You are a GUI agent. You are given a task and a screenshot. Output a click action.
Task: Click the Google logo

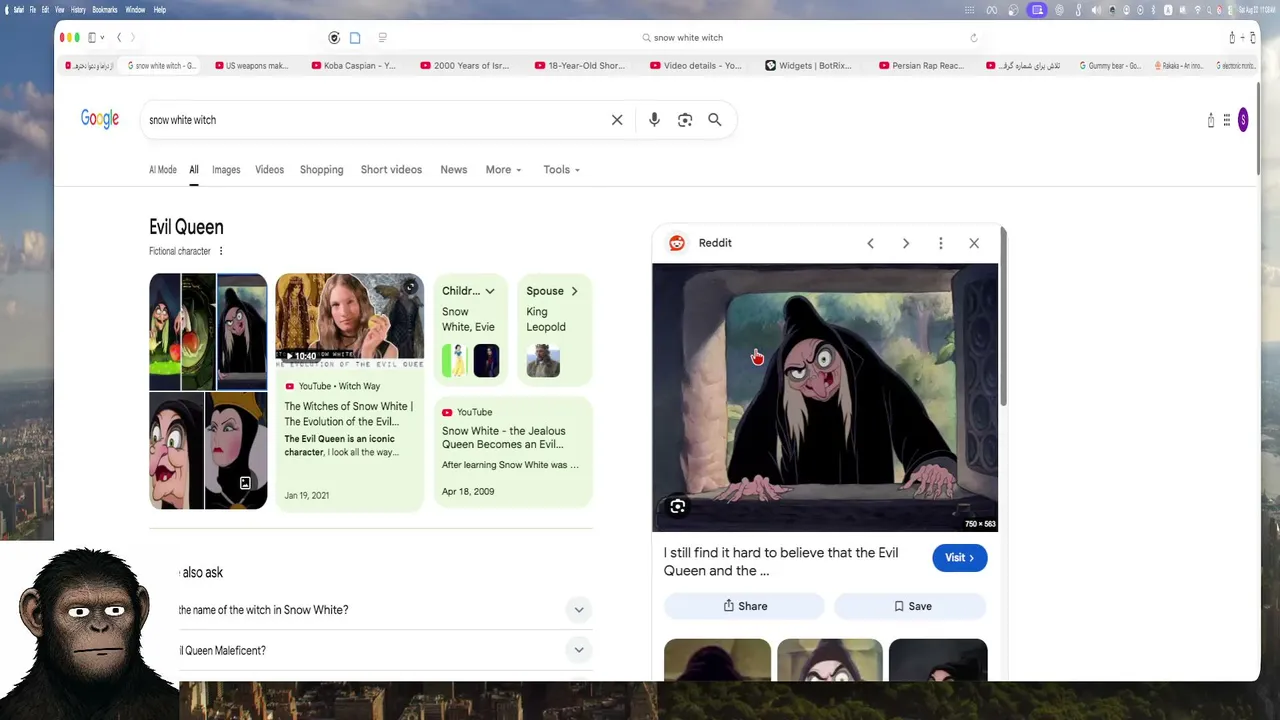pos(100,119)
